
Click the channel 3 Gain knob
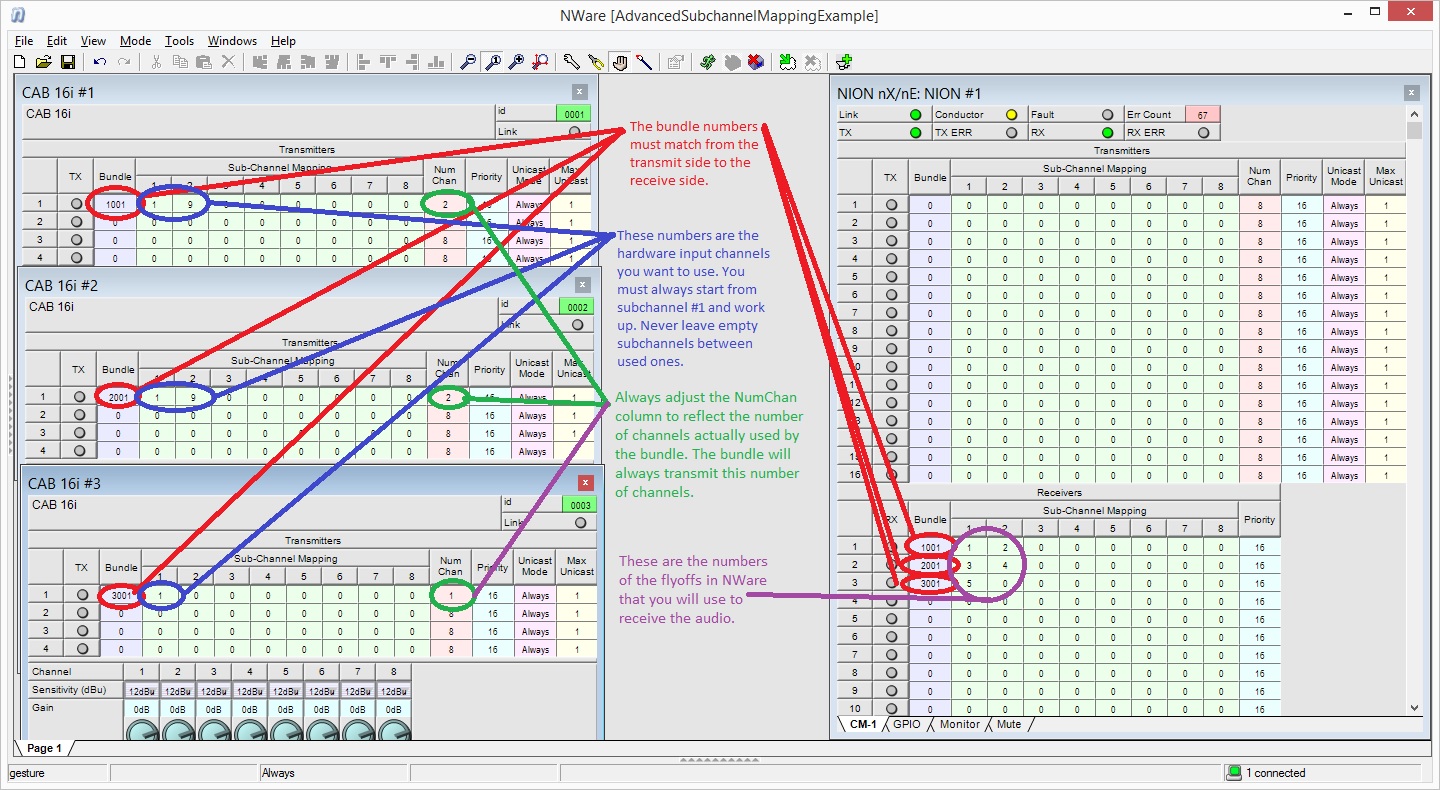213,731
